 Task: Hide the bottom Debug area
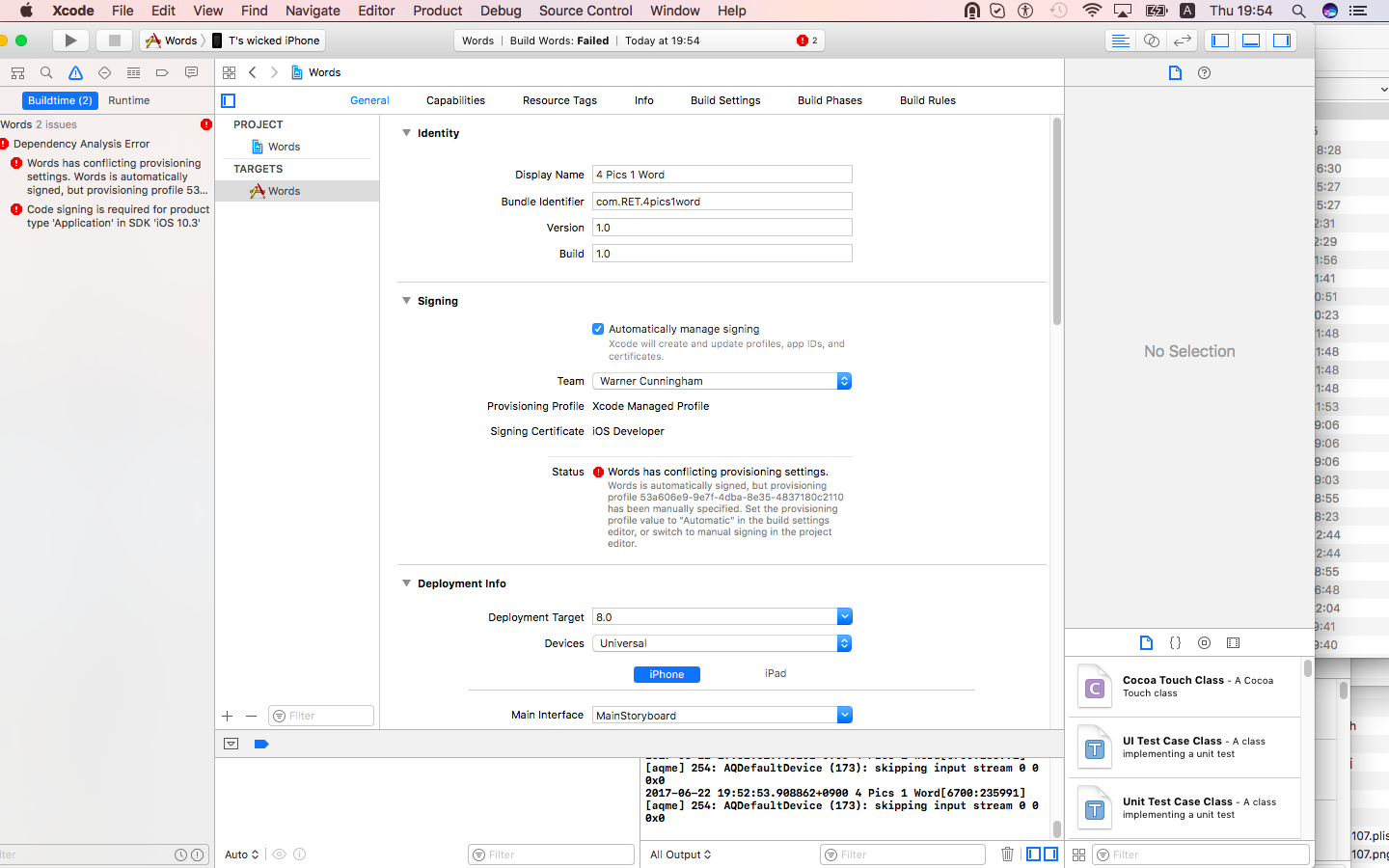click(1250, 41)
